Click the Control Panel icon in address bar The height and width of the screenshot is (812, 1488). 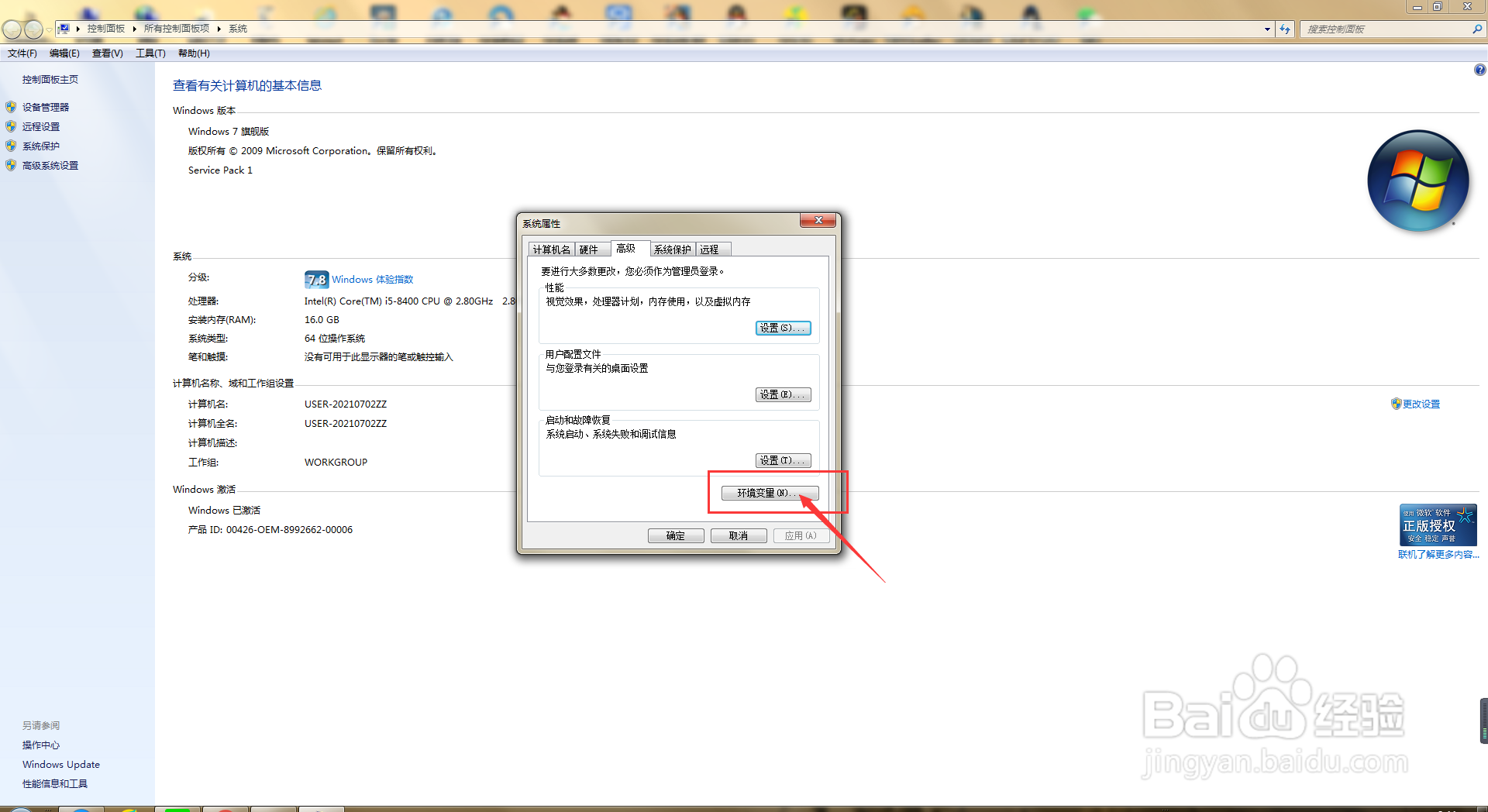(x=64, y=29)
